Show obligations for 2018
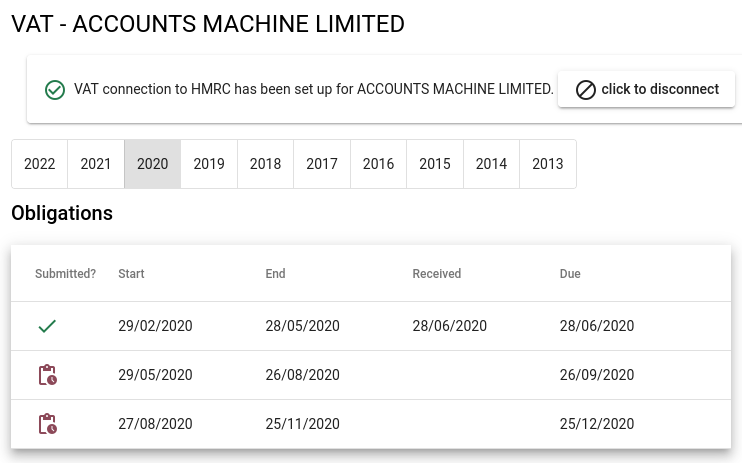The width and height of the screenshot is (742, 463). tap(265, 164)
